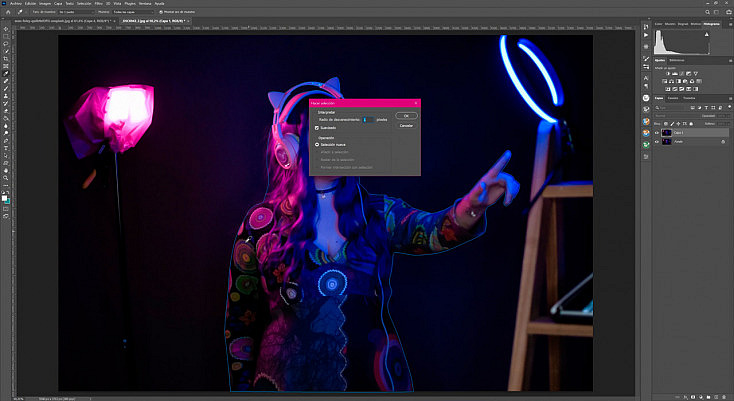
Task: Open the Filtro menu
Action: (x=98, y=4)
